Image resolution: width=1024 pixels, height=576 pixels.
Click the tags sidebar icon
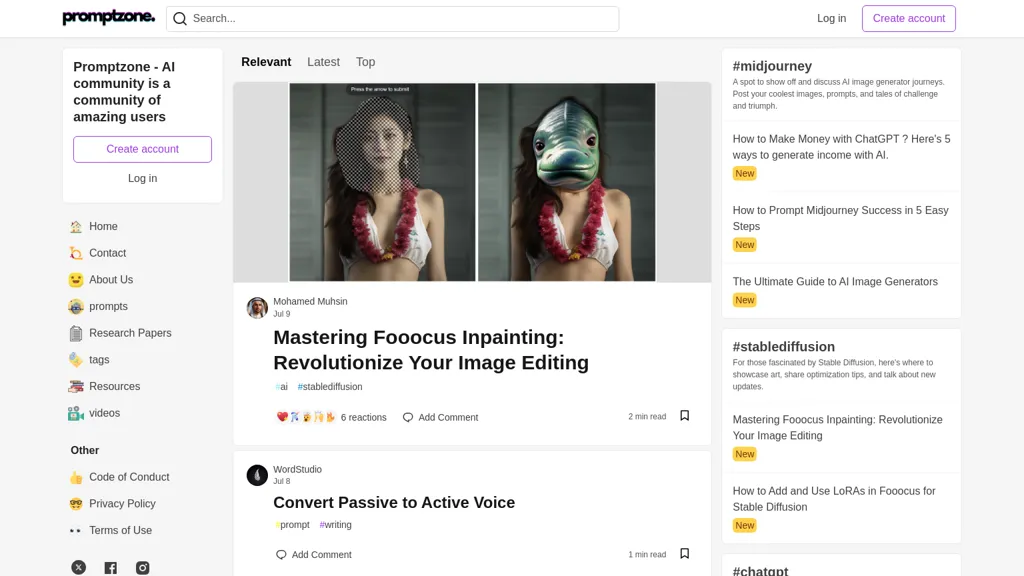[x=76, y=360]
